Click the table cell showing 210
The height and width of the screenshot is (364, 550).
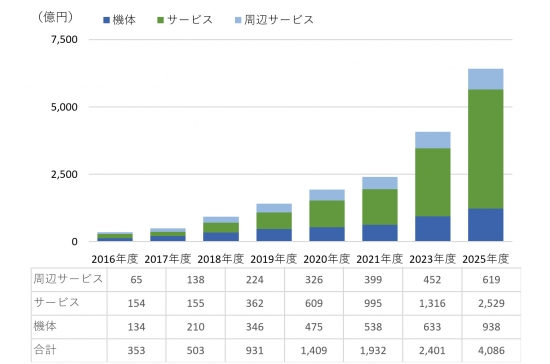tap(195, 327)
